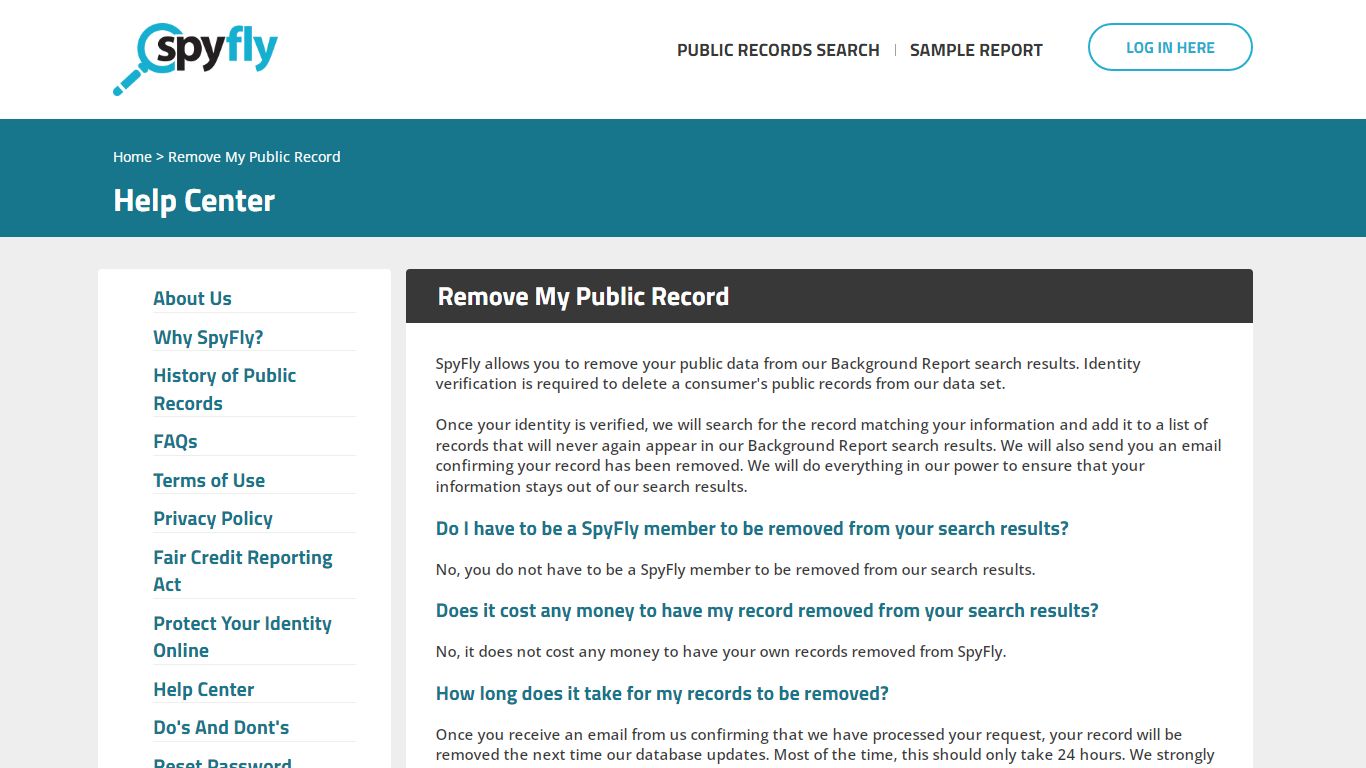
Task: Go to Home breadcrumb link
Action: [x=132, y=157]
